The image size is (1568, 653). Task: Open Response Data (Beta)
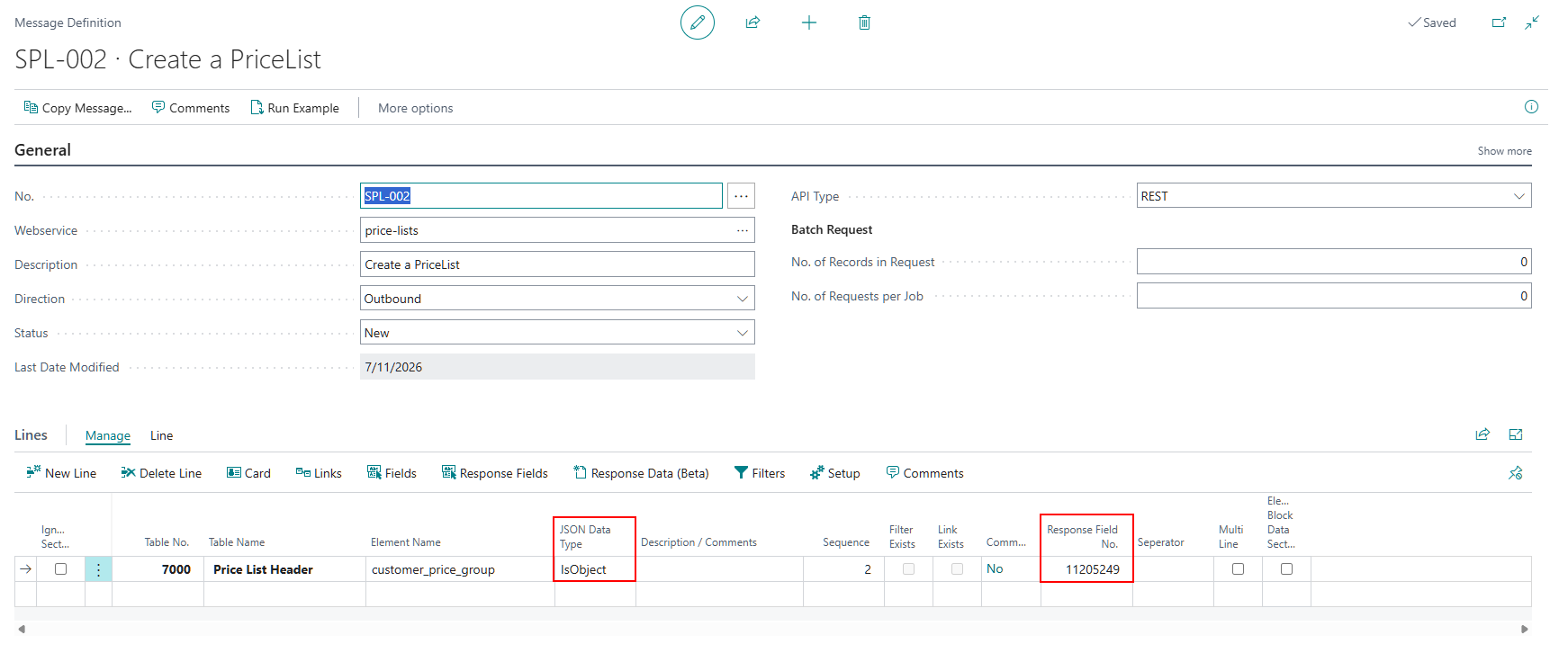(x=641, y=473)
